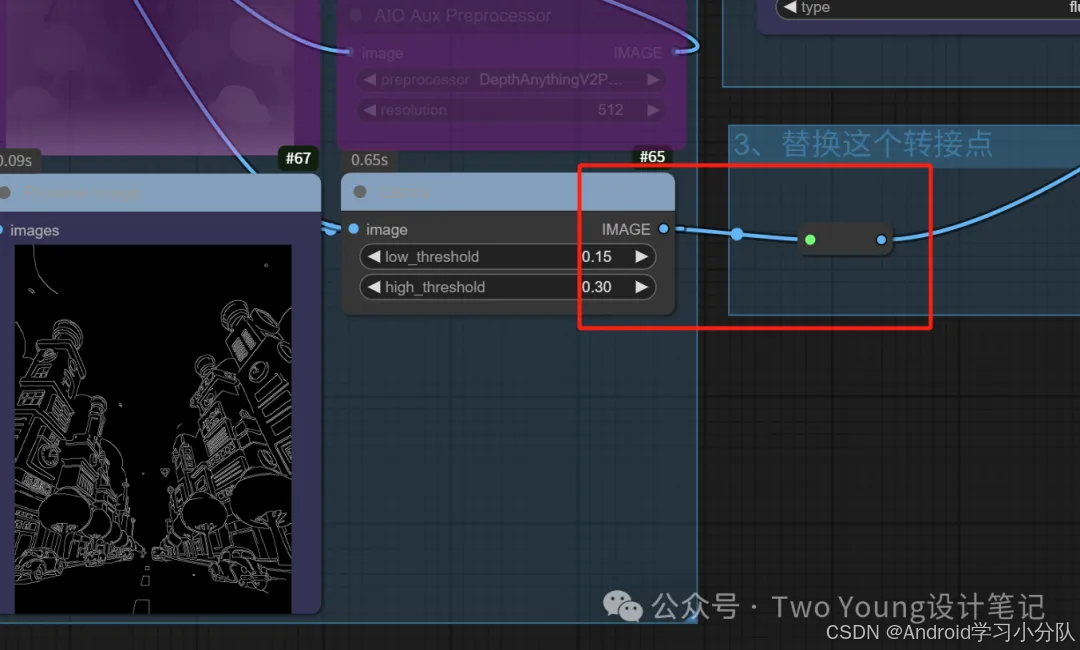Select previous preprocessor with left arrow
The height and width of the screenshot is (650, 1080).
(370, 80)
